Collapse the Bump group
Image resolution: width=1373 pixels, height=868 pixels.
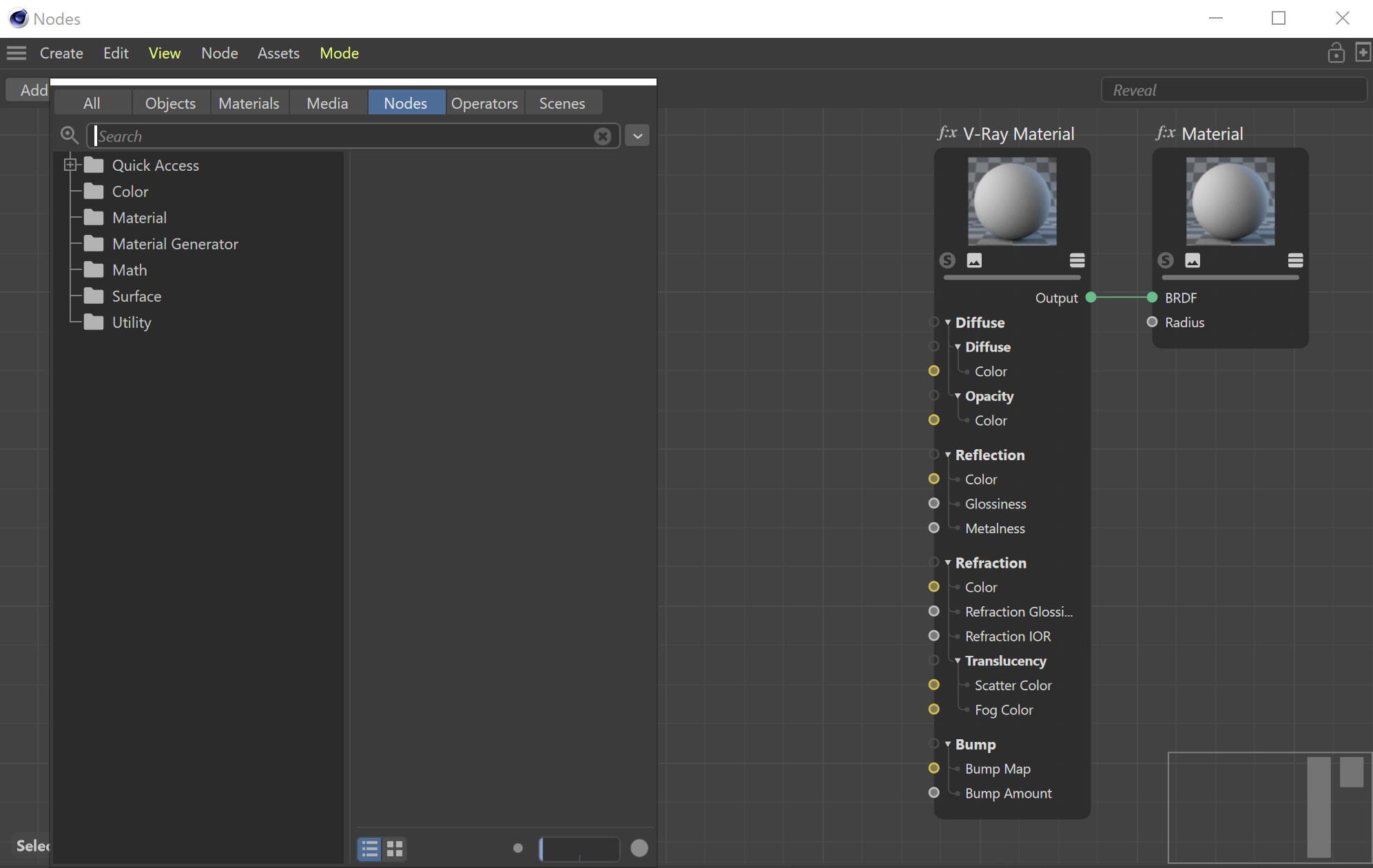pyautogui.click(x=948, y=745)
